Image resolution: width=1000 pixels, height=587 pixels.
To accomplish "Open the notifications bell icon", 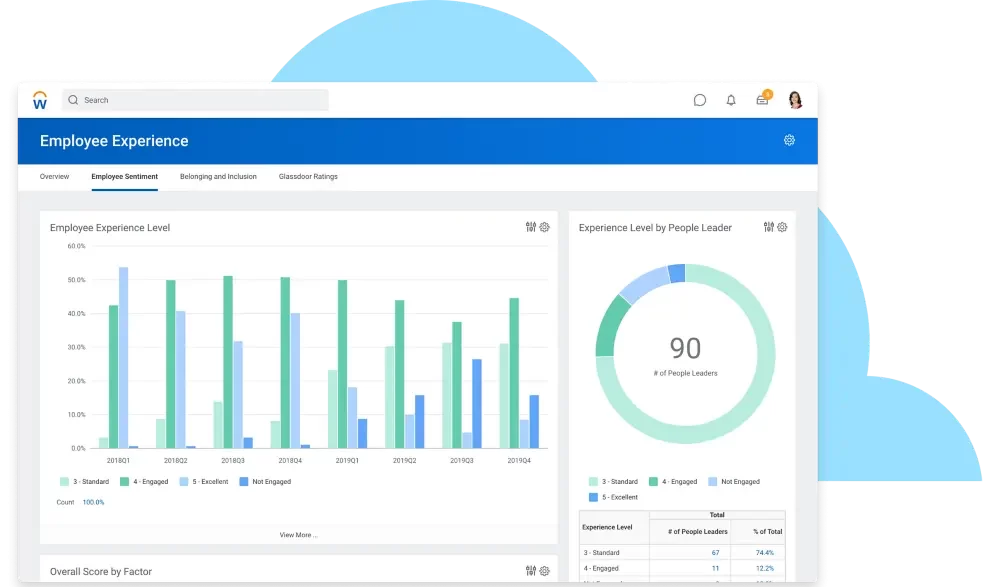I will click(x=731, y=100).
